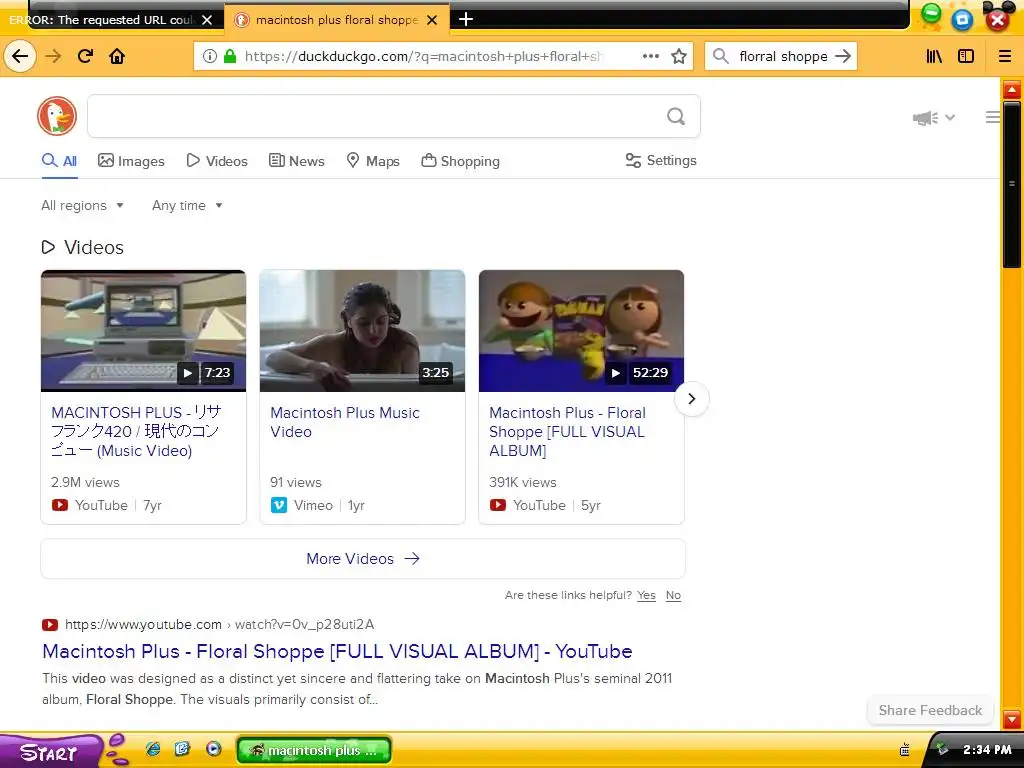Close the ERROR requested URL tab
The image size is (1024, 768).
(x=207, y=20)
